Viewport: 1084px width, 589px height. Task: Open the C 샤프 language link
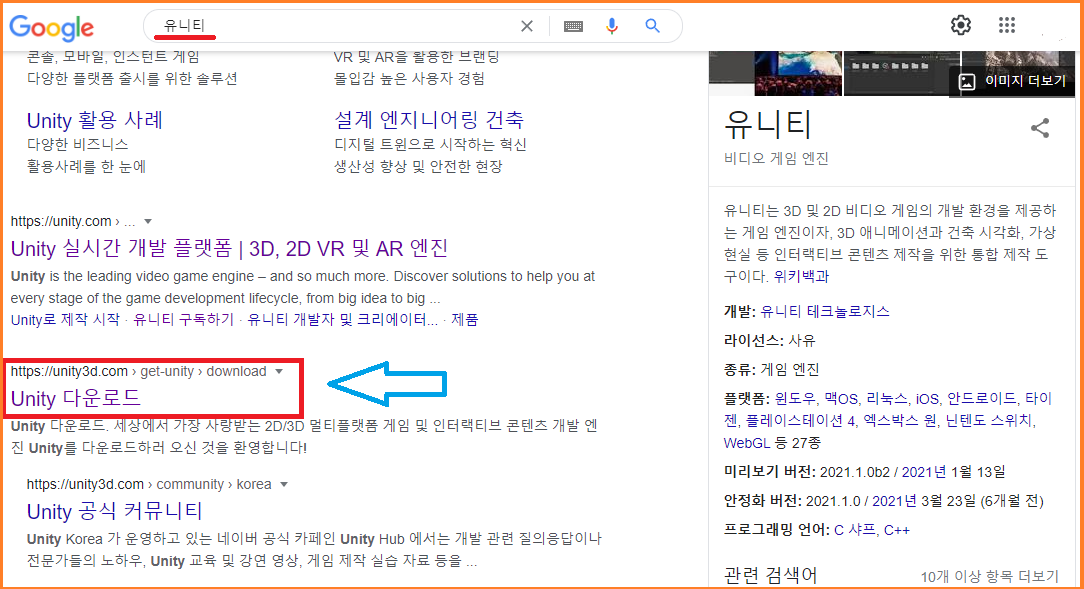854,530
